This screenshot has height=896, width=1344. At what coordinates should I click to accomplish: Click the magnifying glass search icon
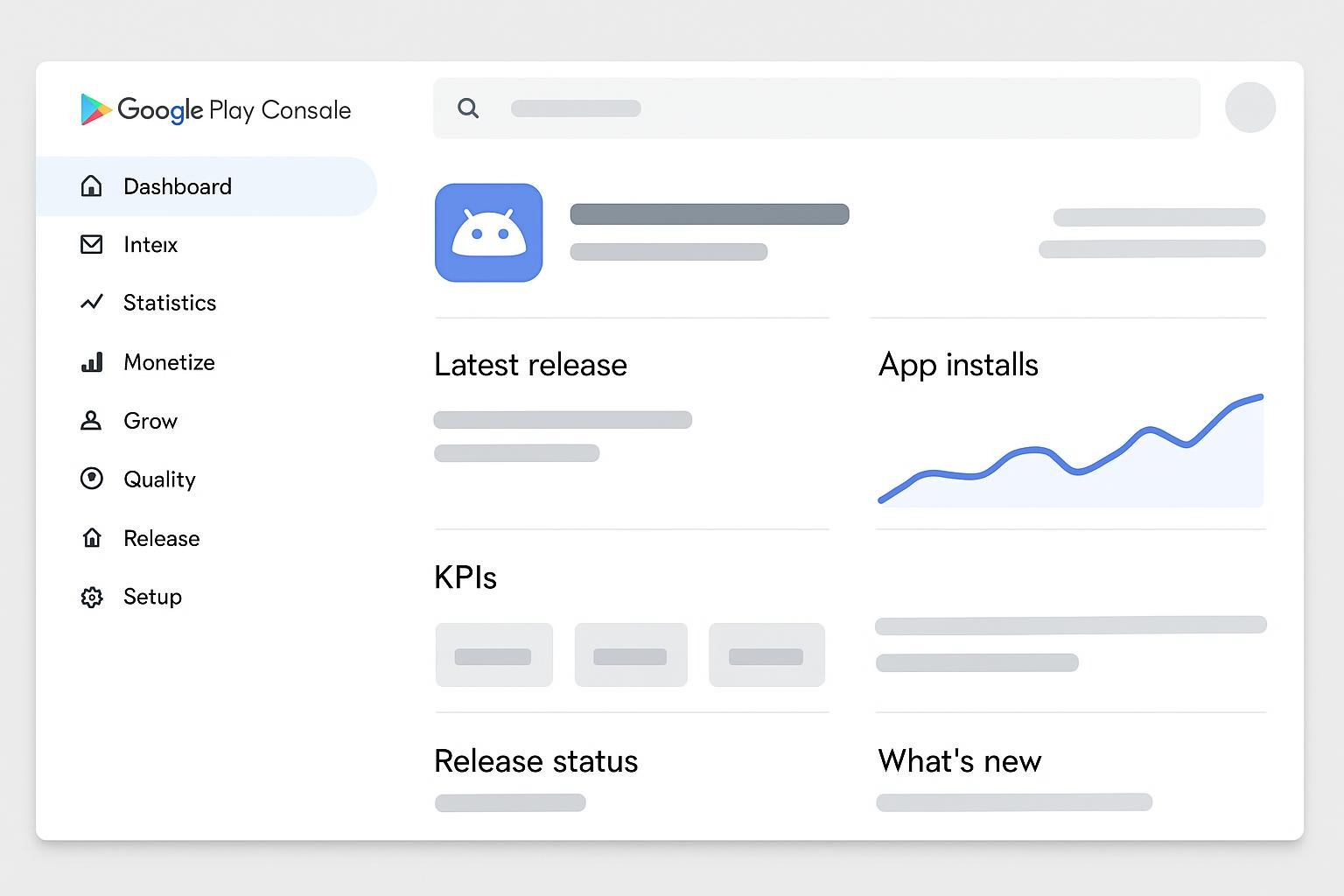pos(468,108)
